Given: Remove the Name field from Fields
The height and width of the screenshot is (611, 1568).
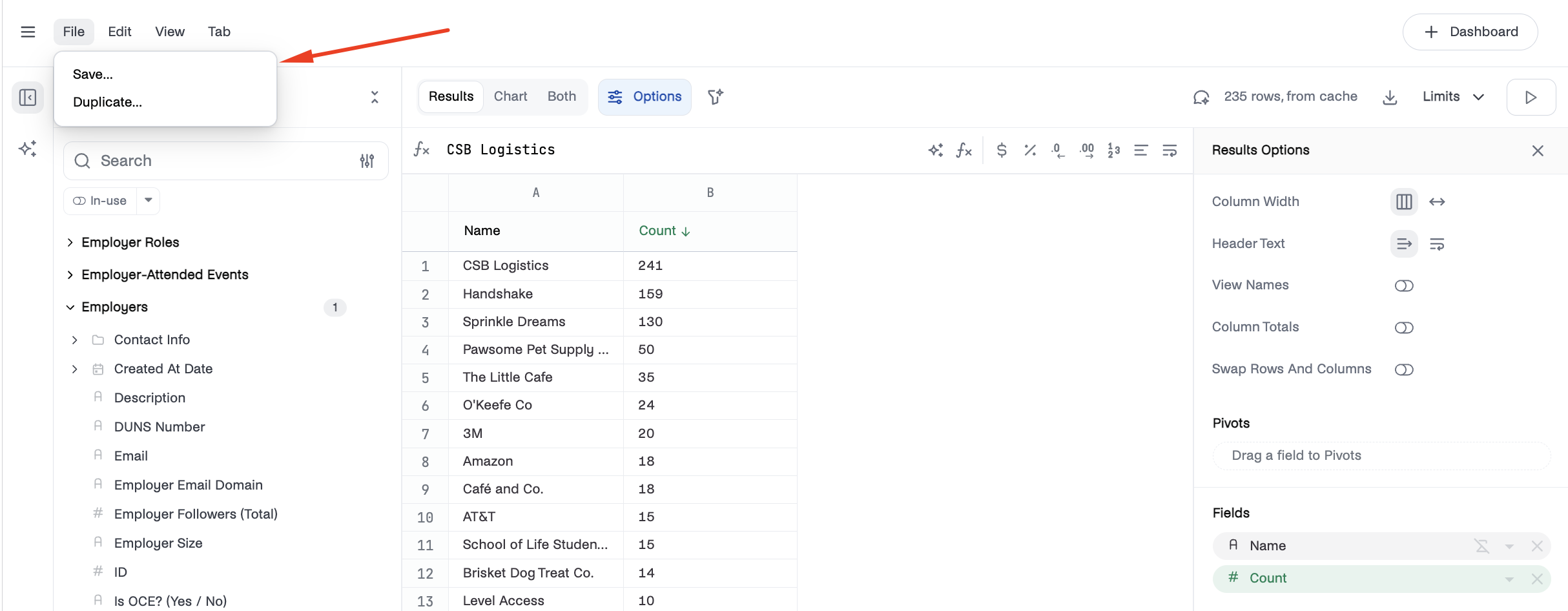Looking at the screenshot, I should click(1537, 546).
